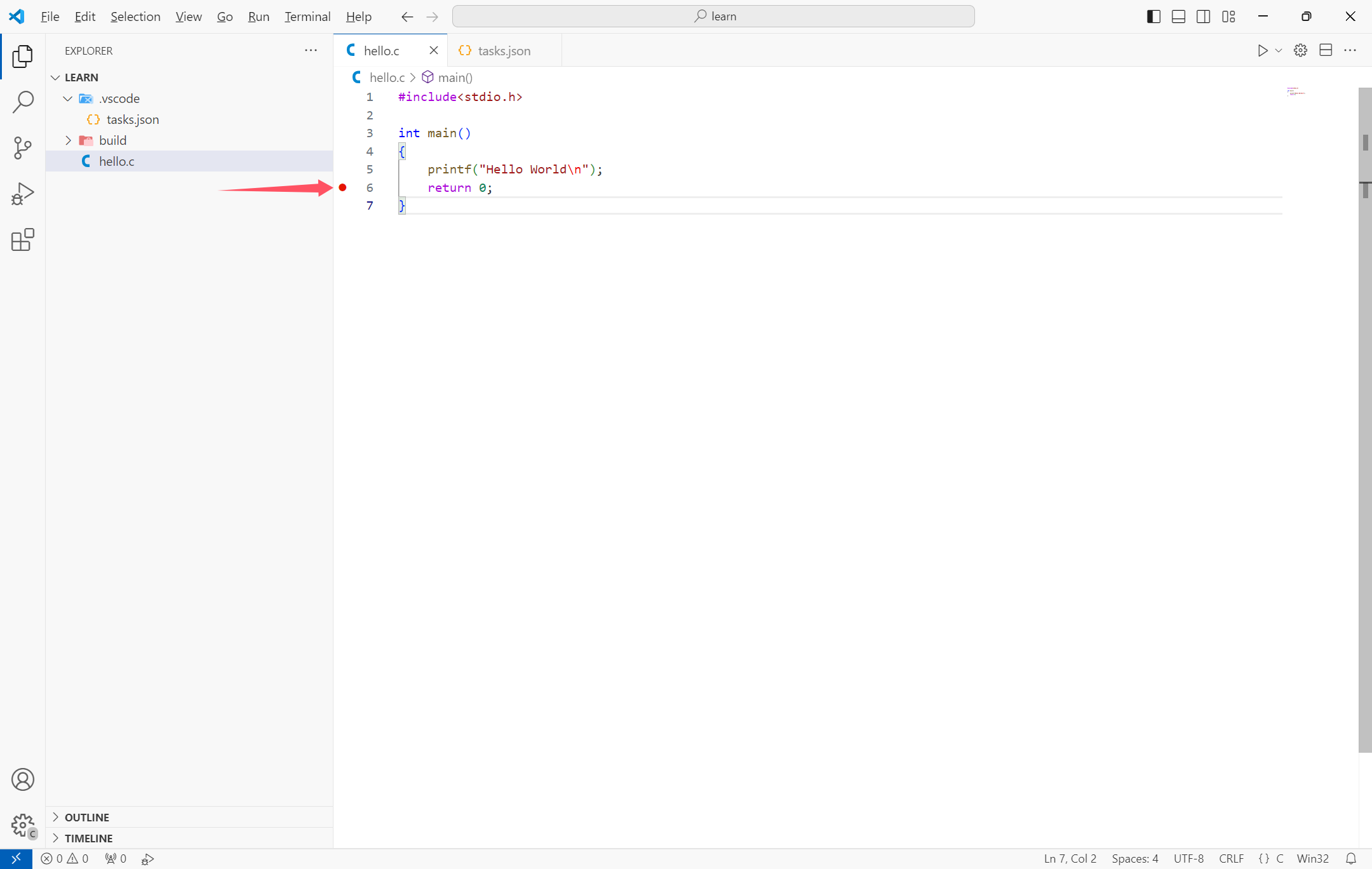Click the hello.c breadcrumb

[379, 77]
